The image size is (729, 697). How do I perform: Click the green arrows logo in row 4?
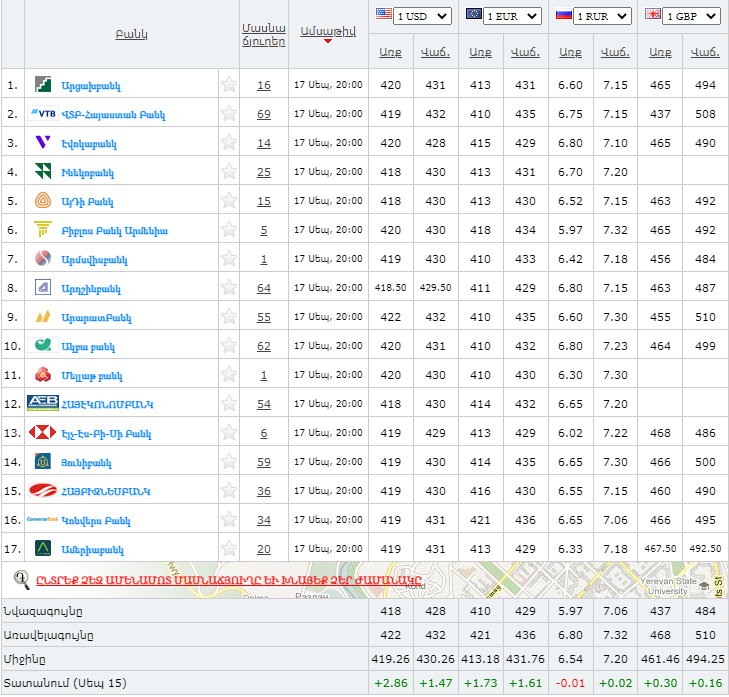click(43, 172)
